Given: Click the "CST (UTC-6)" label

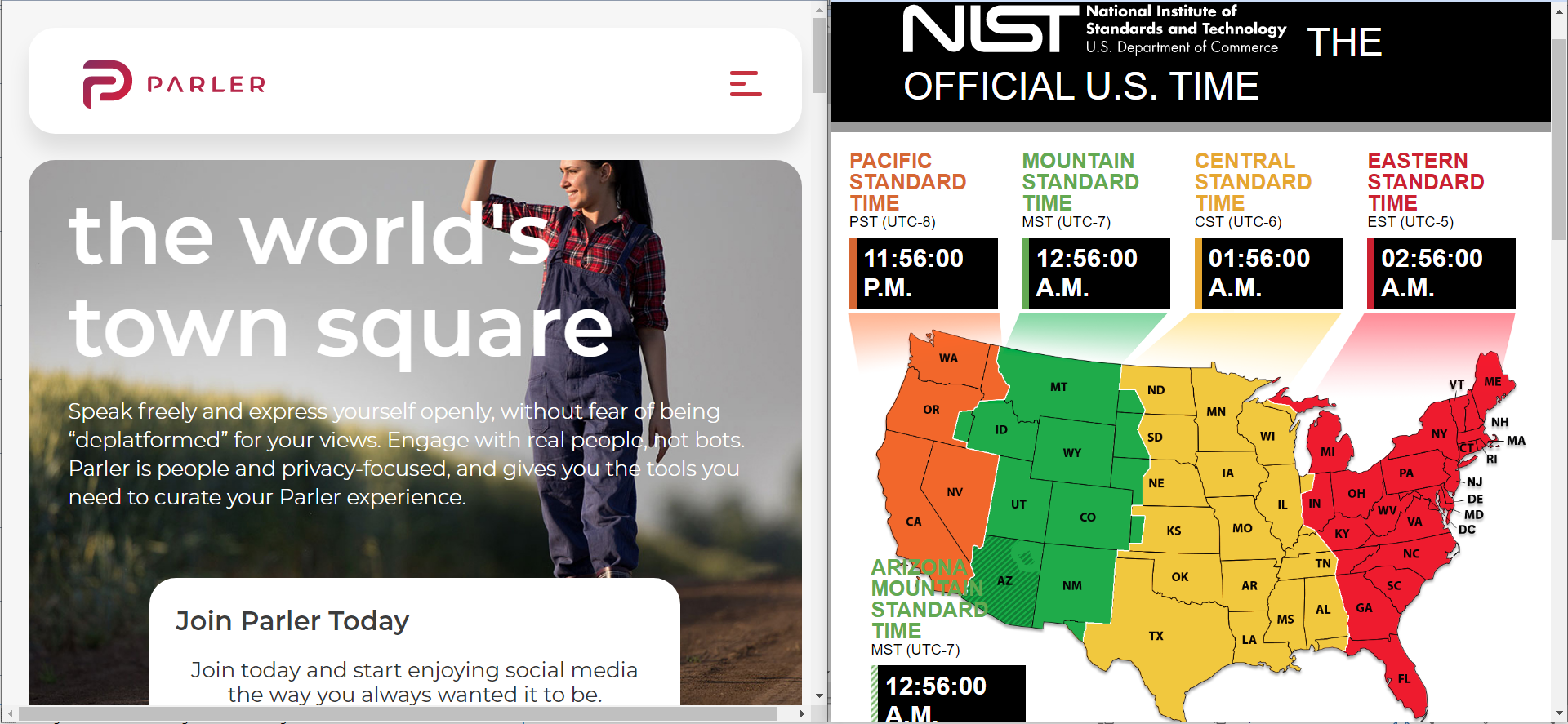Looking at the screenshot, I should point(1238,222).
